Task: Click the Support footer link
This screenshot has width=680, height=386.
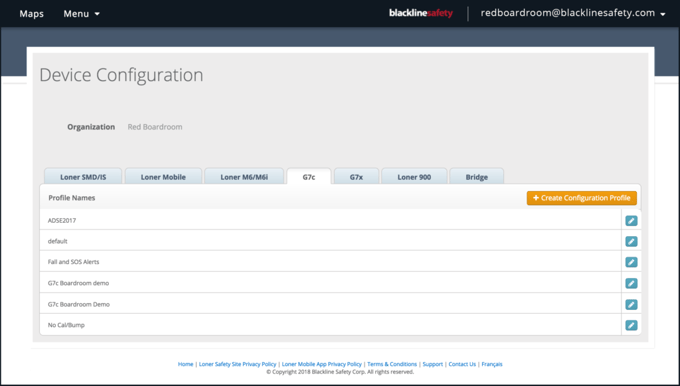Action: point(432,364)
